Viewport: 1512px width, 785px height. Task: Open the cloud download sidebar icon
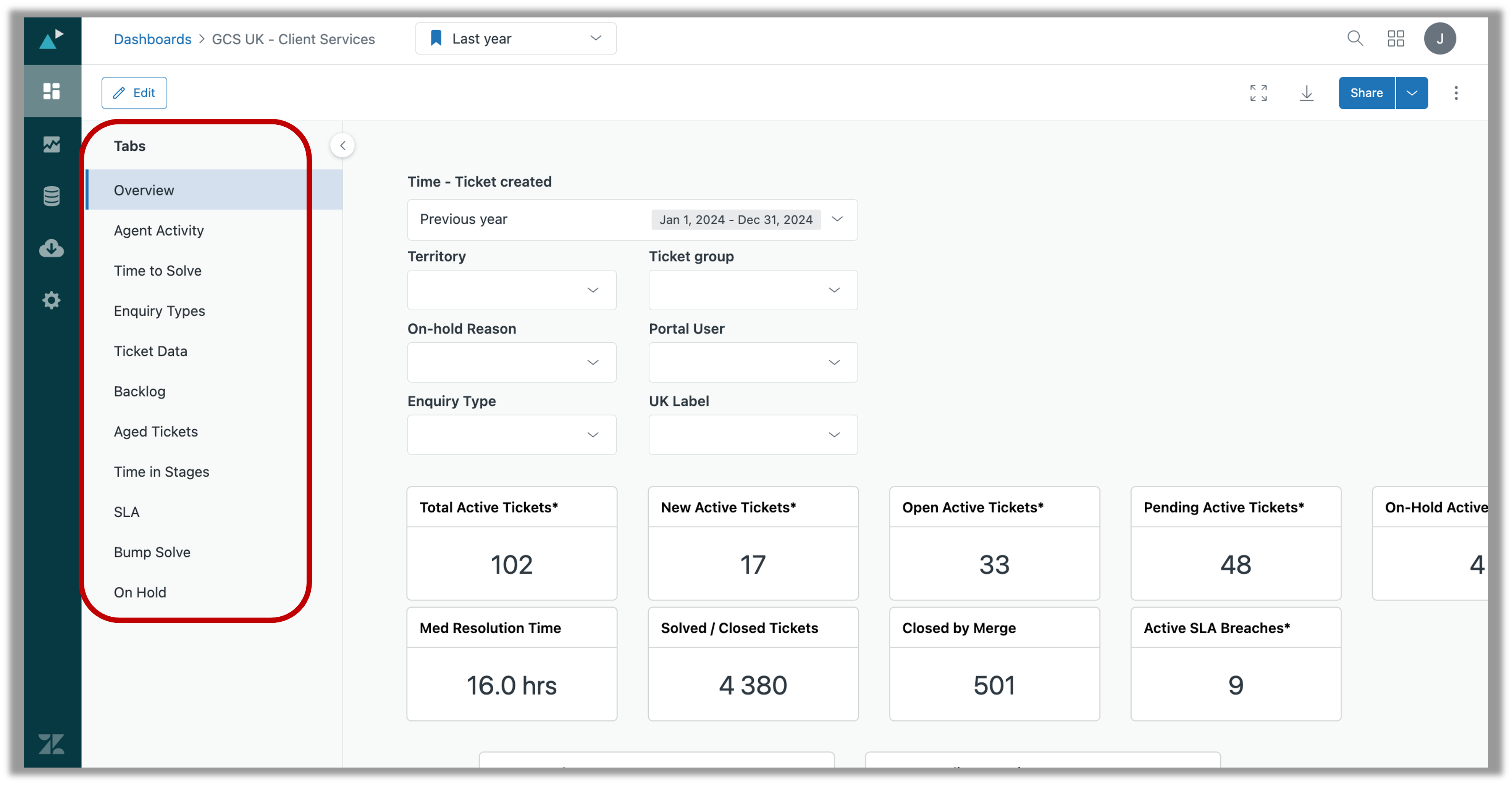(x=52, y=248)
